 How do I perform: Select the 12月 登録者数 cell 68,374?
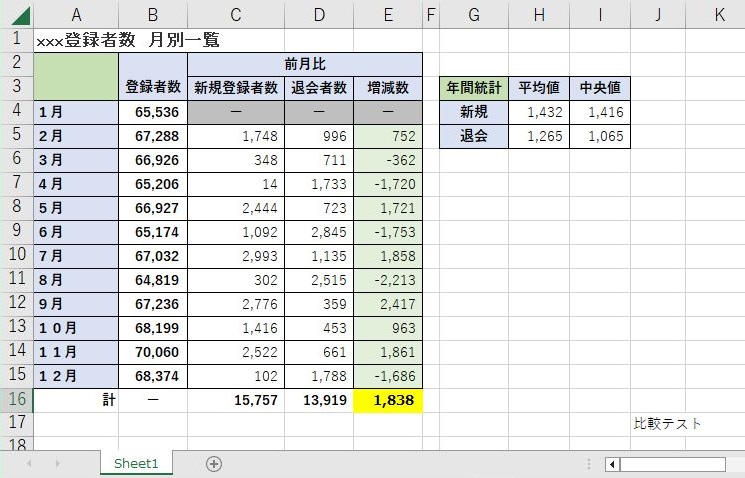tap(152, 377)
